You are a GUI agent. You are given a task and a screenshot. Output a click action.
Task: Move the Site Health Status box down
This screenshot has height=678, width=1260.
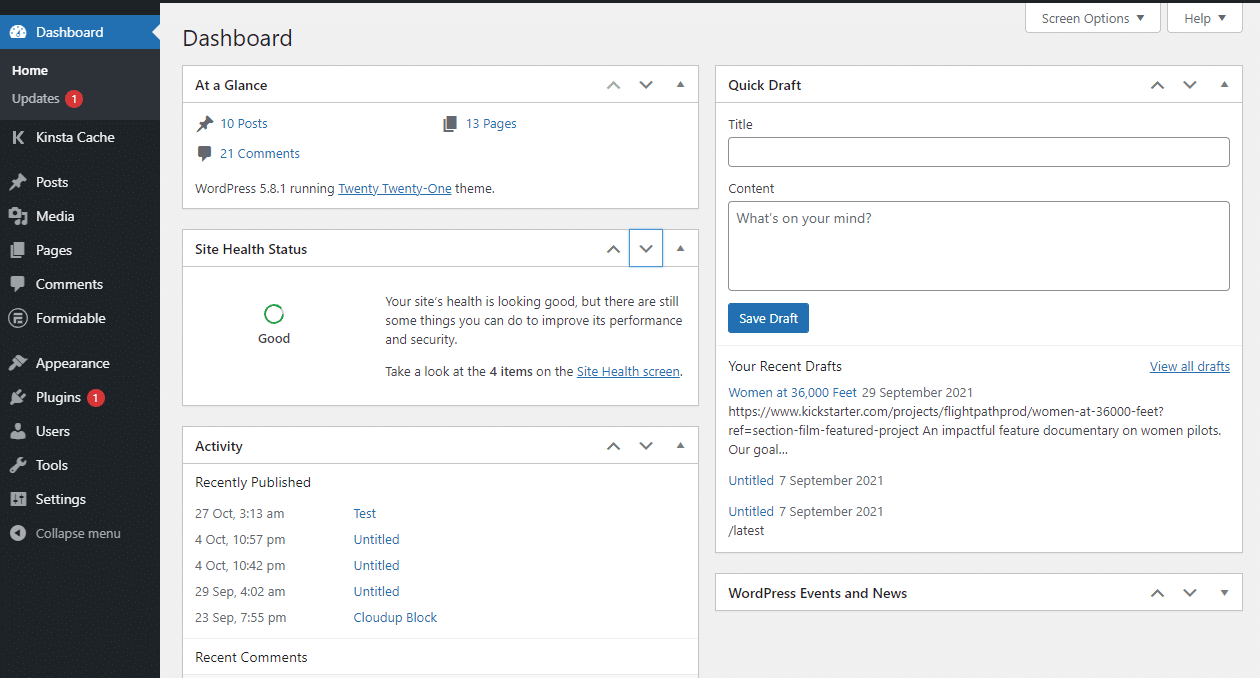[645, 248]
